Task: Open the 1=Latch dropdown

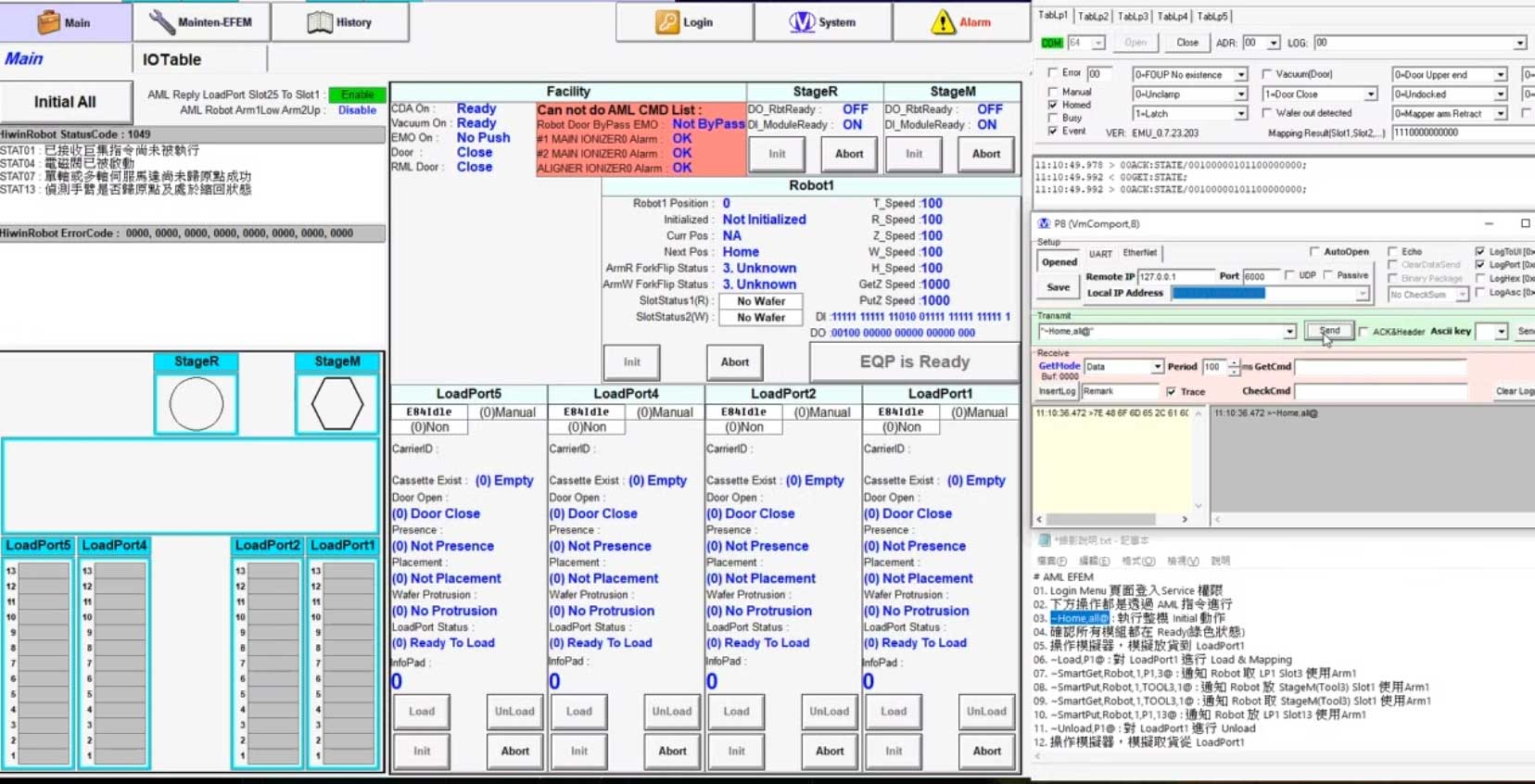Action: point(1241,114)
